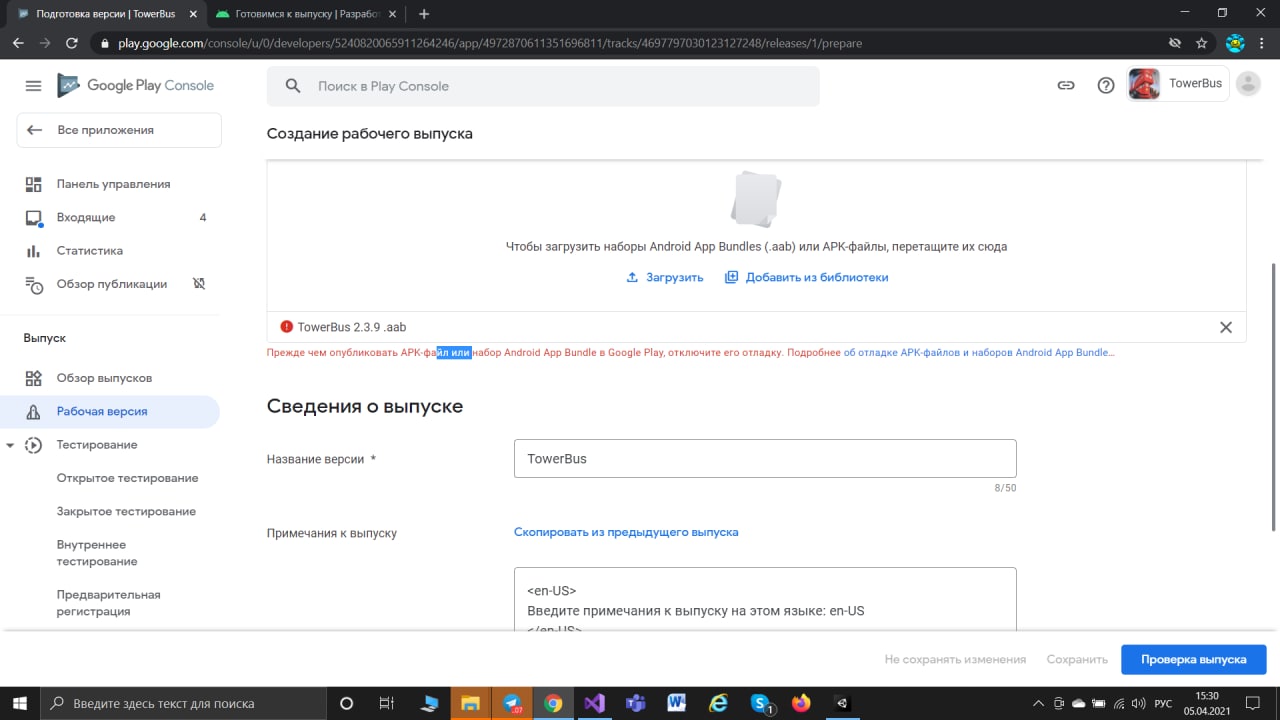Screen dimensions: 1280x720
Task: Click the Google Play Console logo
Action: click(x=135, y=86)
